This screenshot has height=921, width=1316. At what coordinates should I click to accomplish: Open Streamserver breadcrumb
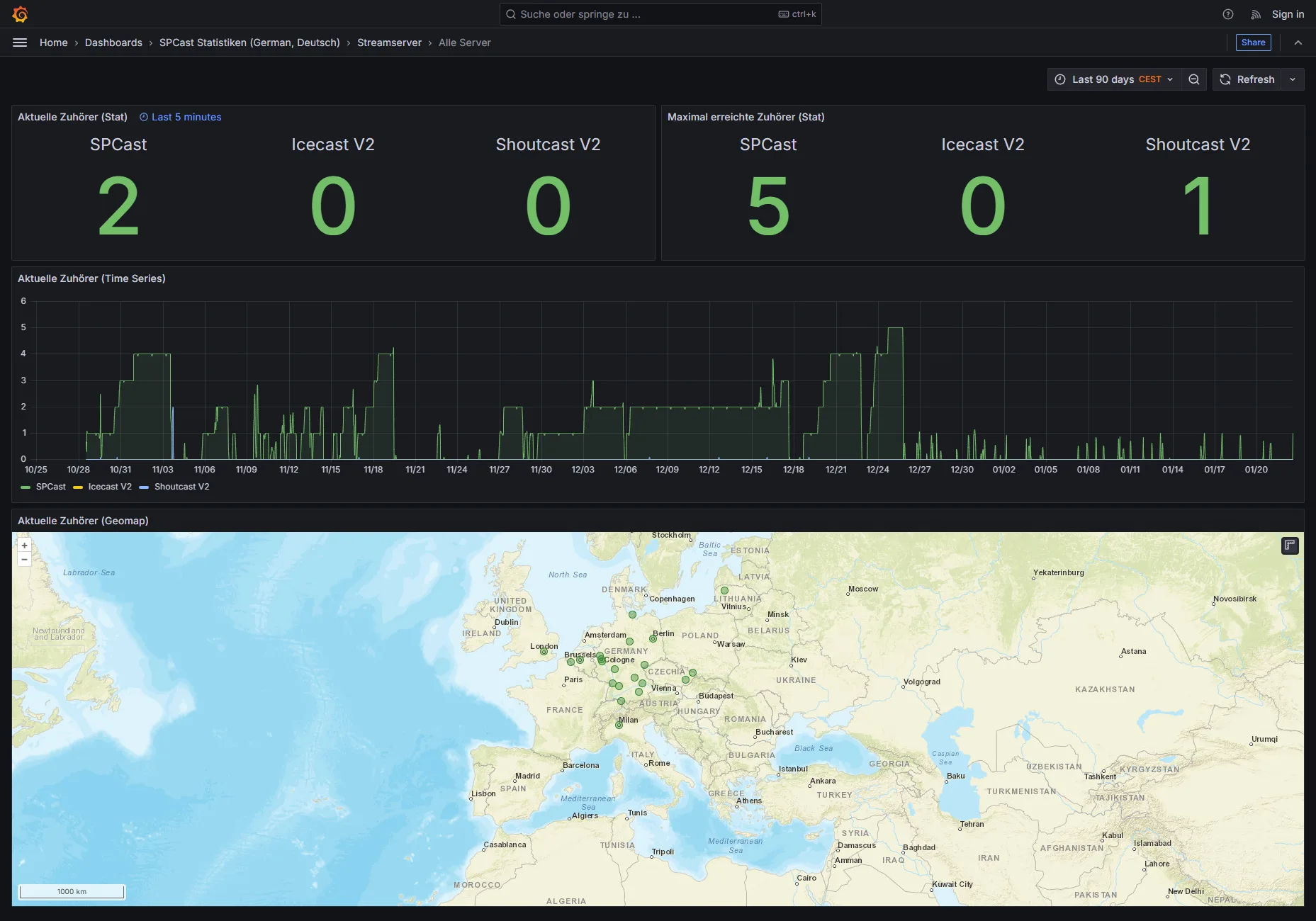coord(389,43)
